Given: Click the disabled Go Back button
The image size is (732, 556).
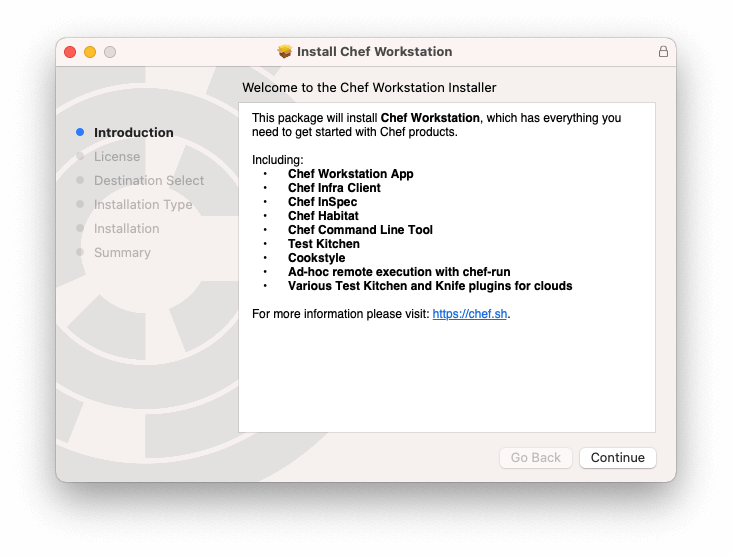Looking at the screenshot, I should click(x=536, y=457).
